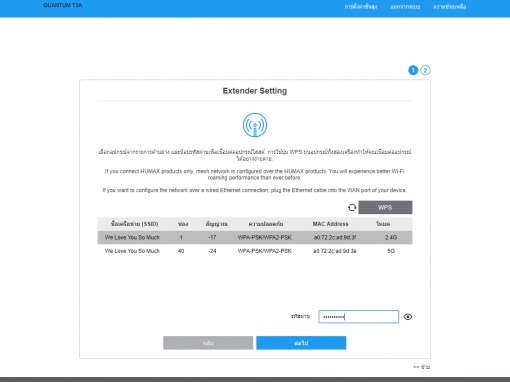The image size is (510, 382).
Task: Open the first top-bar menu link
Action: coord(361,7)
